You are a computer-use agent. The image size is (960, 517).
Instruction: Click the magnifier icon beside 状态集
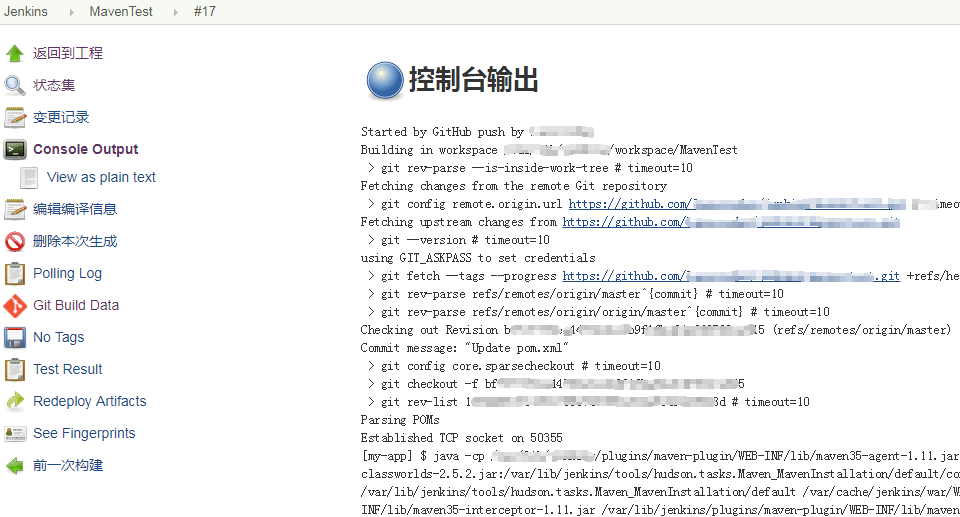tap(15, 85)
